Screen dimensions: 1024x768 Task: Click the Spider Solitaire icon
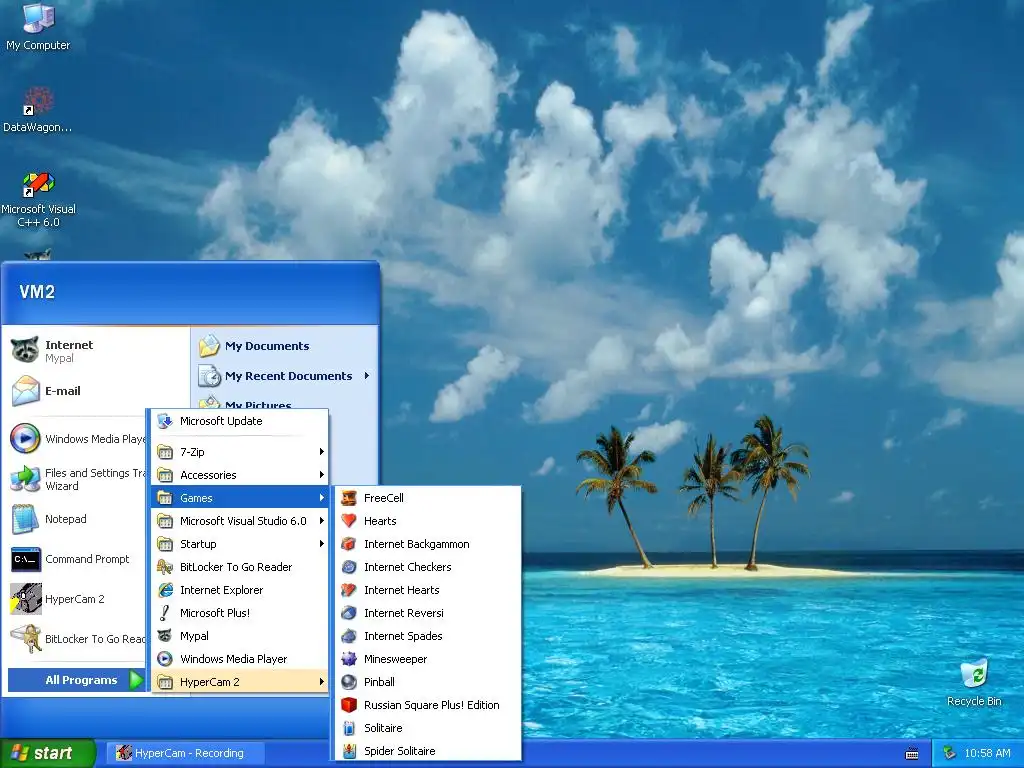click(349, 751)
